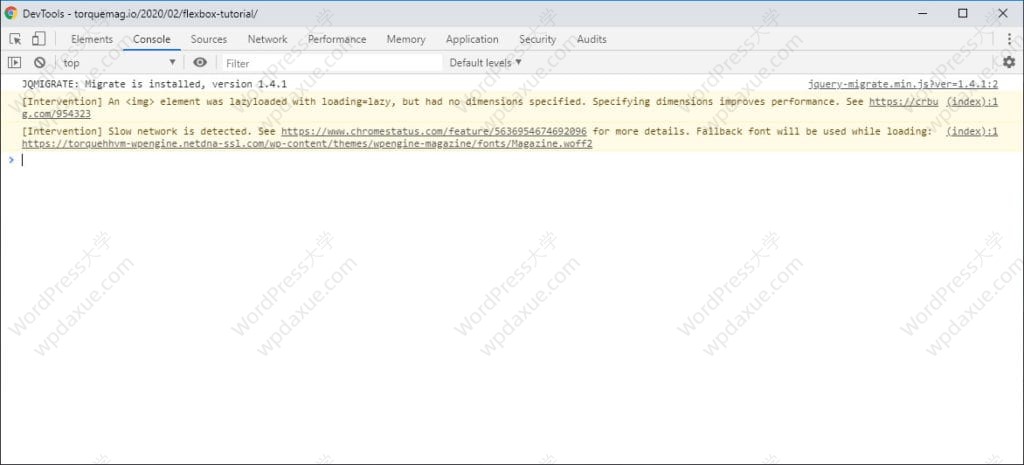Open jquery-migrate.min.js source link

(x=903, y=84)
